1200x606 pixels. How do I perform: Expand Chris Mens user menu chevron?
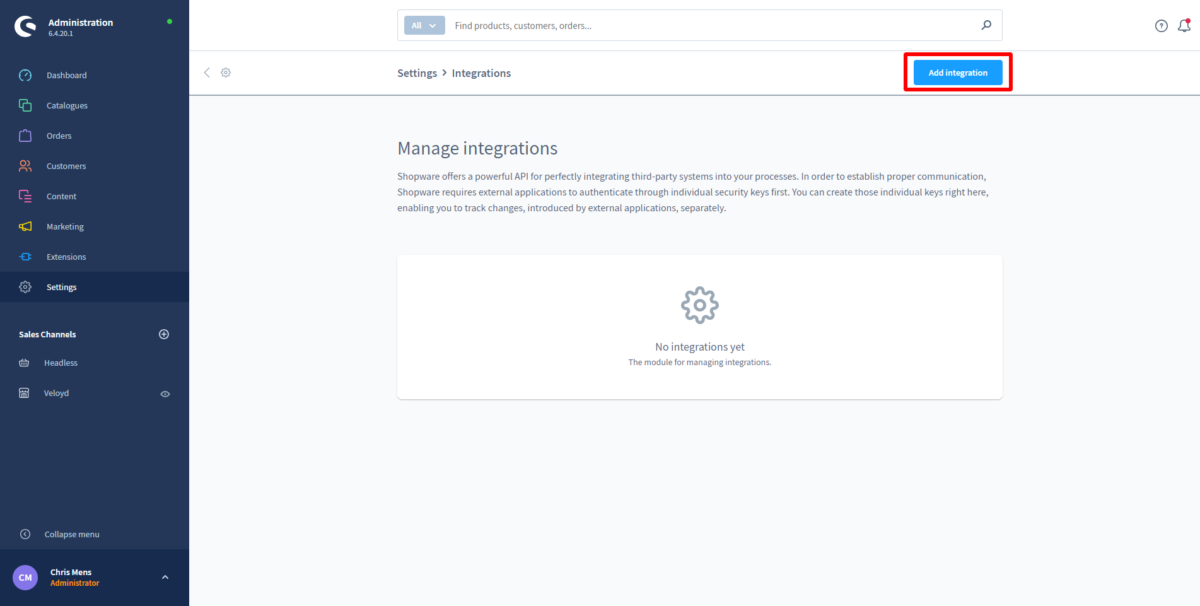coord(165,577)
